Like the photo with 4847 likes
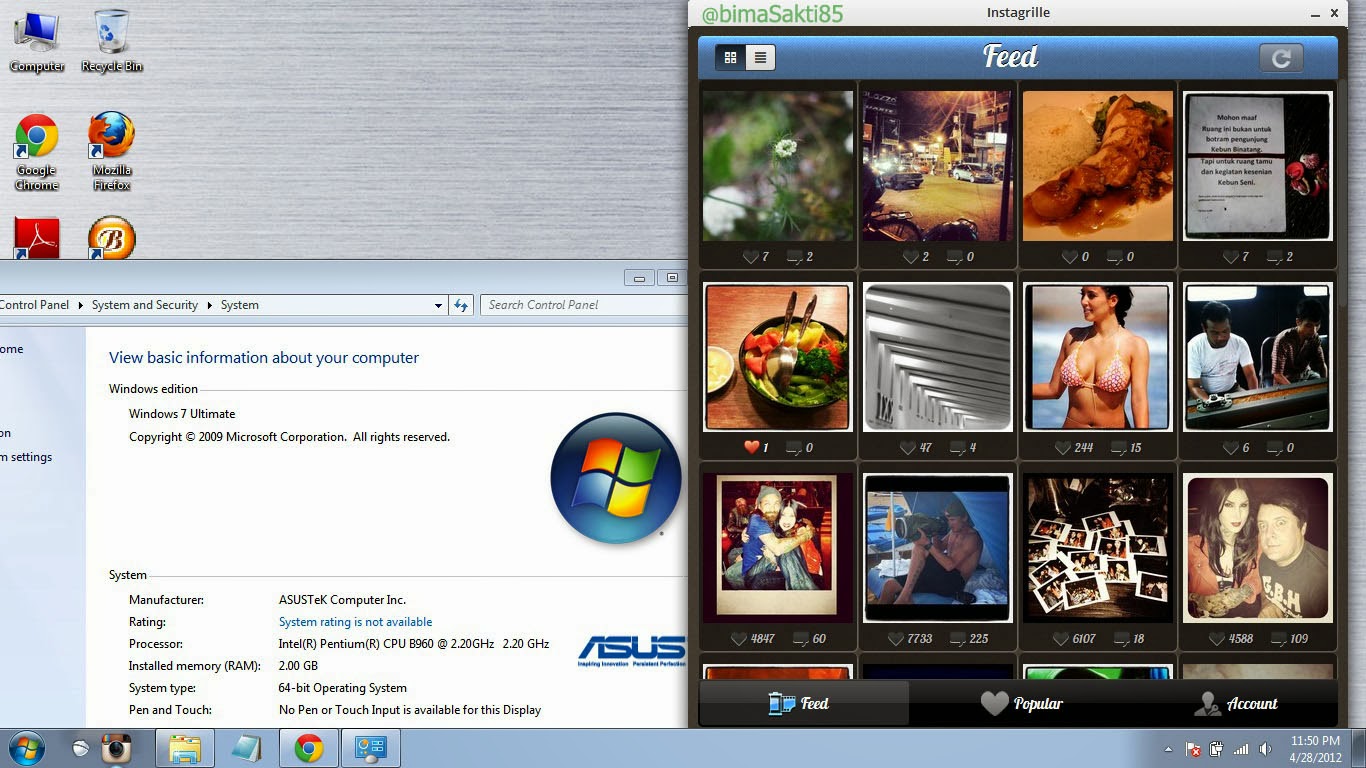The height and width of the screenshot is (768, 1366). pos(739,639)
